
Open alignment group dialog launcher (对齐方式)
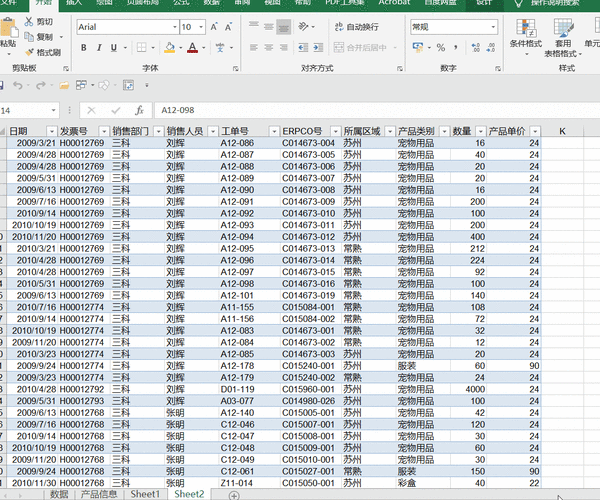[399, 68]
